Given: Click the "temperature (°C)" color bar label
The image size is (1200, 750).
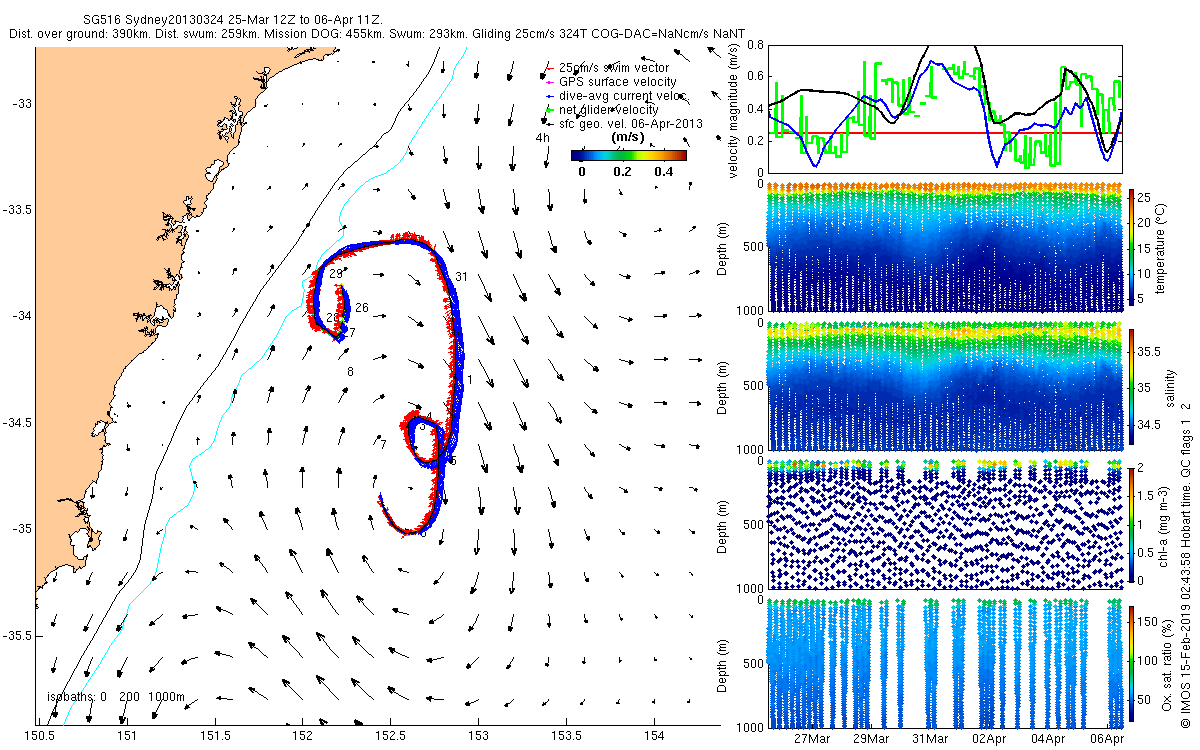Looking at the screenshot, I should [1161, 249].
